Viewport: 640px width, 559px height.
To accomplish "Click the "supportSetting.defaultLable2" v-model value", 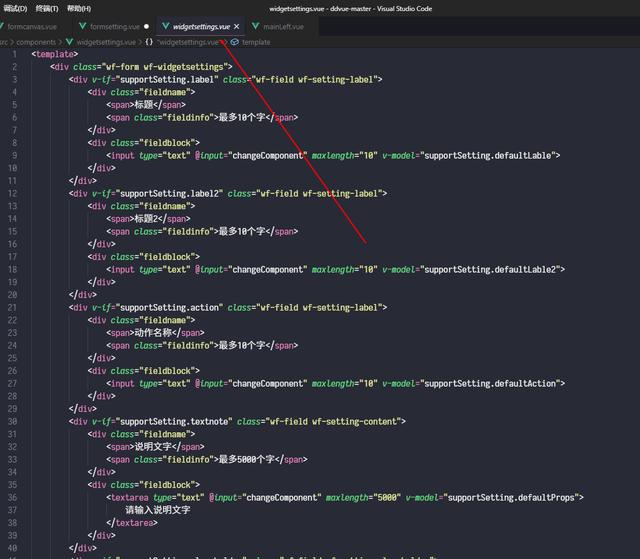I will tap(490, 269).
